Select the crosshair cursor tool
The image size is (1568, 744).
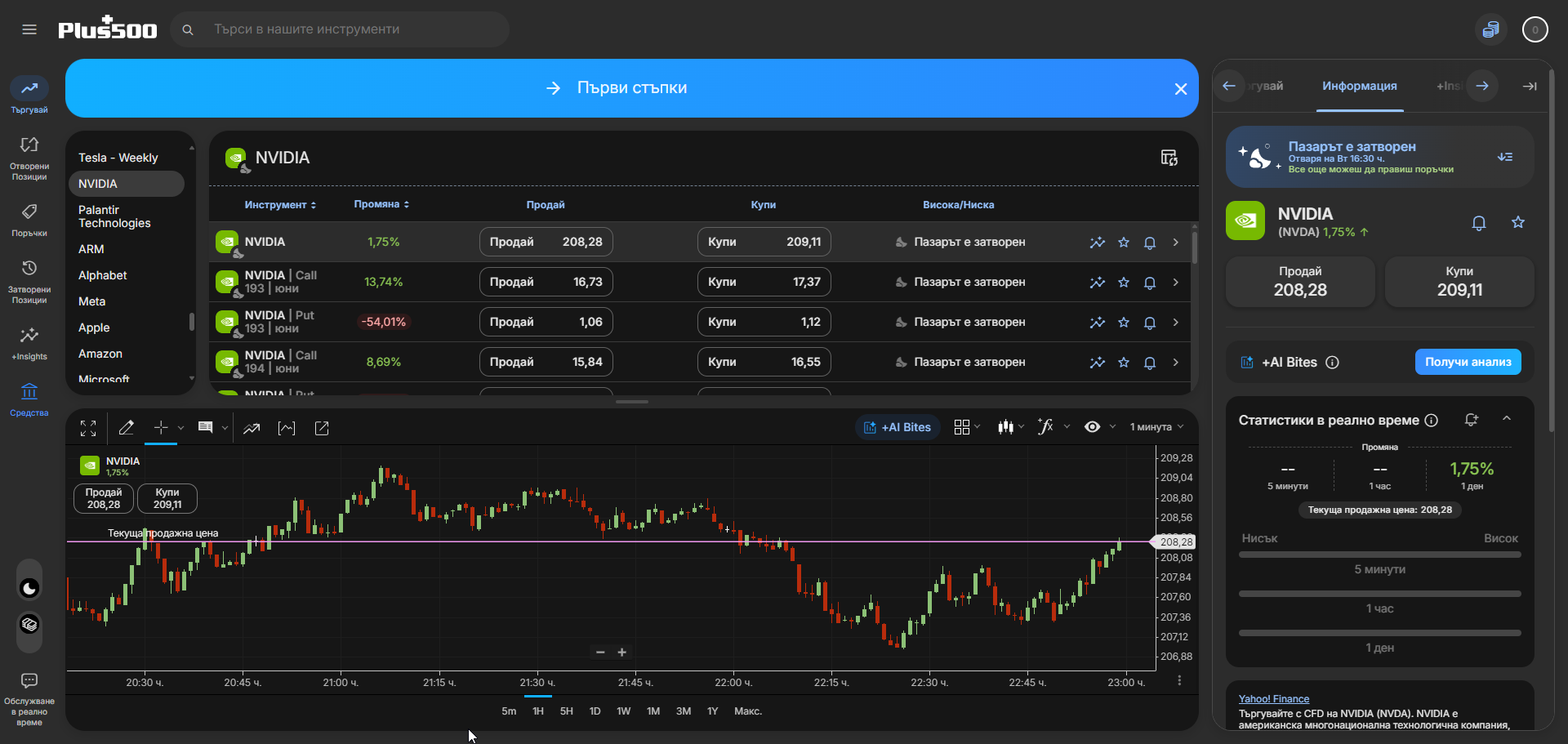pos(161,427)
